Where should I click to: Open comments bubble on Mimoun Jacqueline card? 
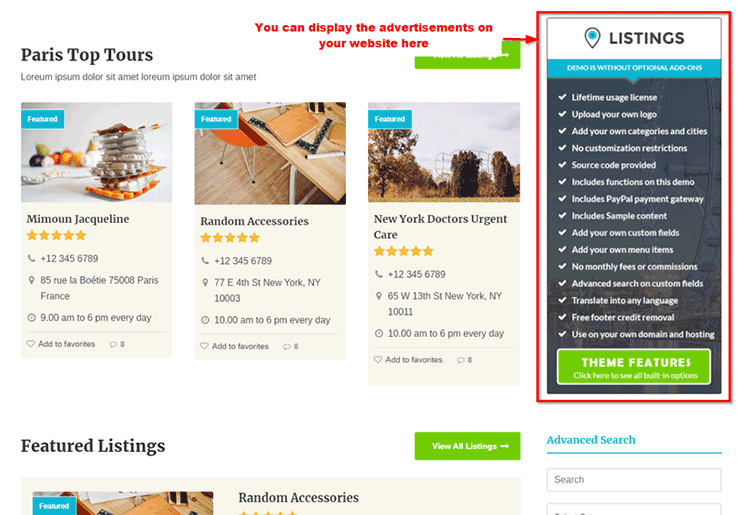tap(114, 344)
